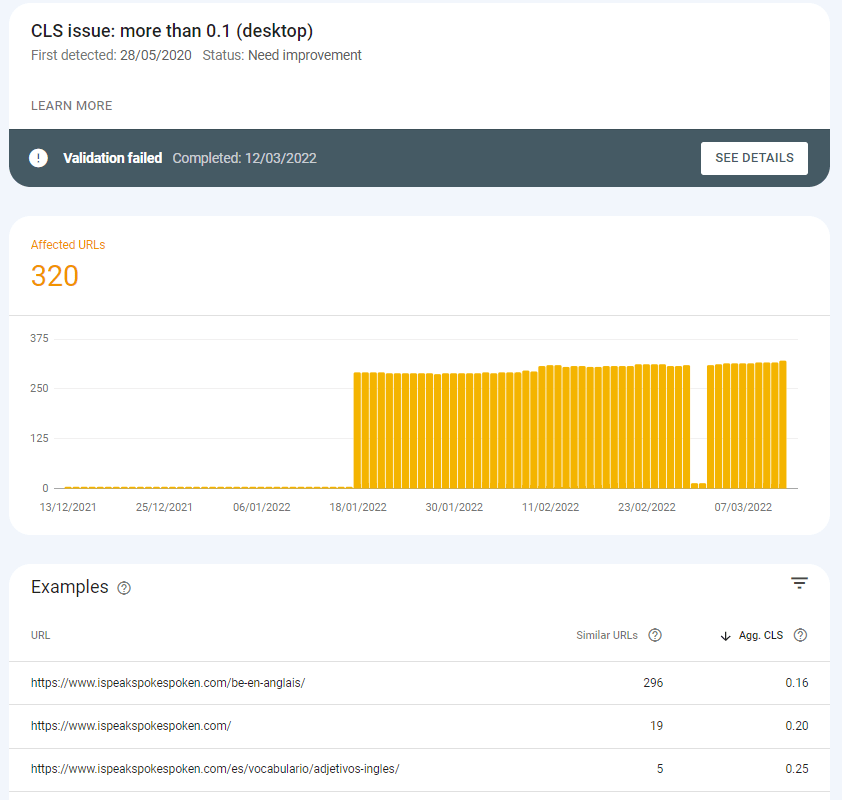Click the 13/12/2021 chart date label
Screen dimensions: 842x800
68,507
